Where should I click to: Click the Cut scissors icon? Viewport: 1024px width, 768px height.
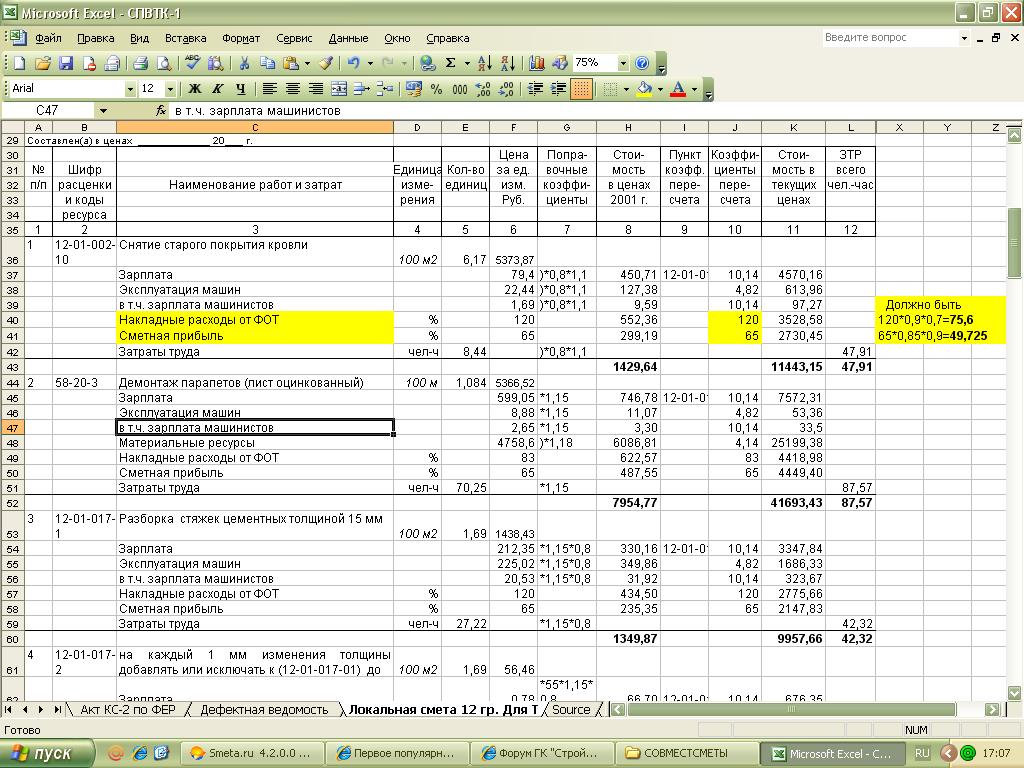(x=243, y=63)
